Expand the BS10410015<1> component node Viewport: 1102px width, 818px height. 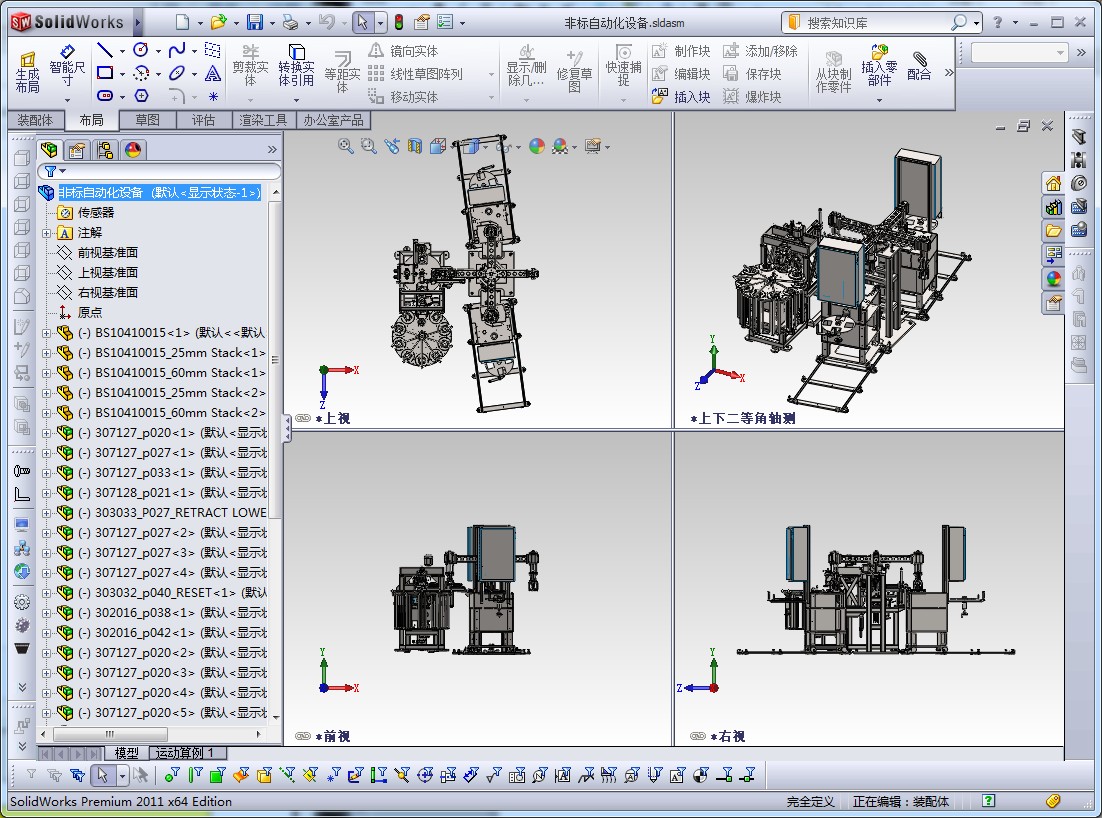[x=47, y=333]
